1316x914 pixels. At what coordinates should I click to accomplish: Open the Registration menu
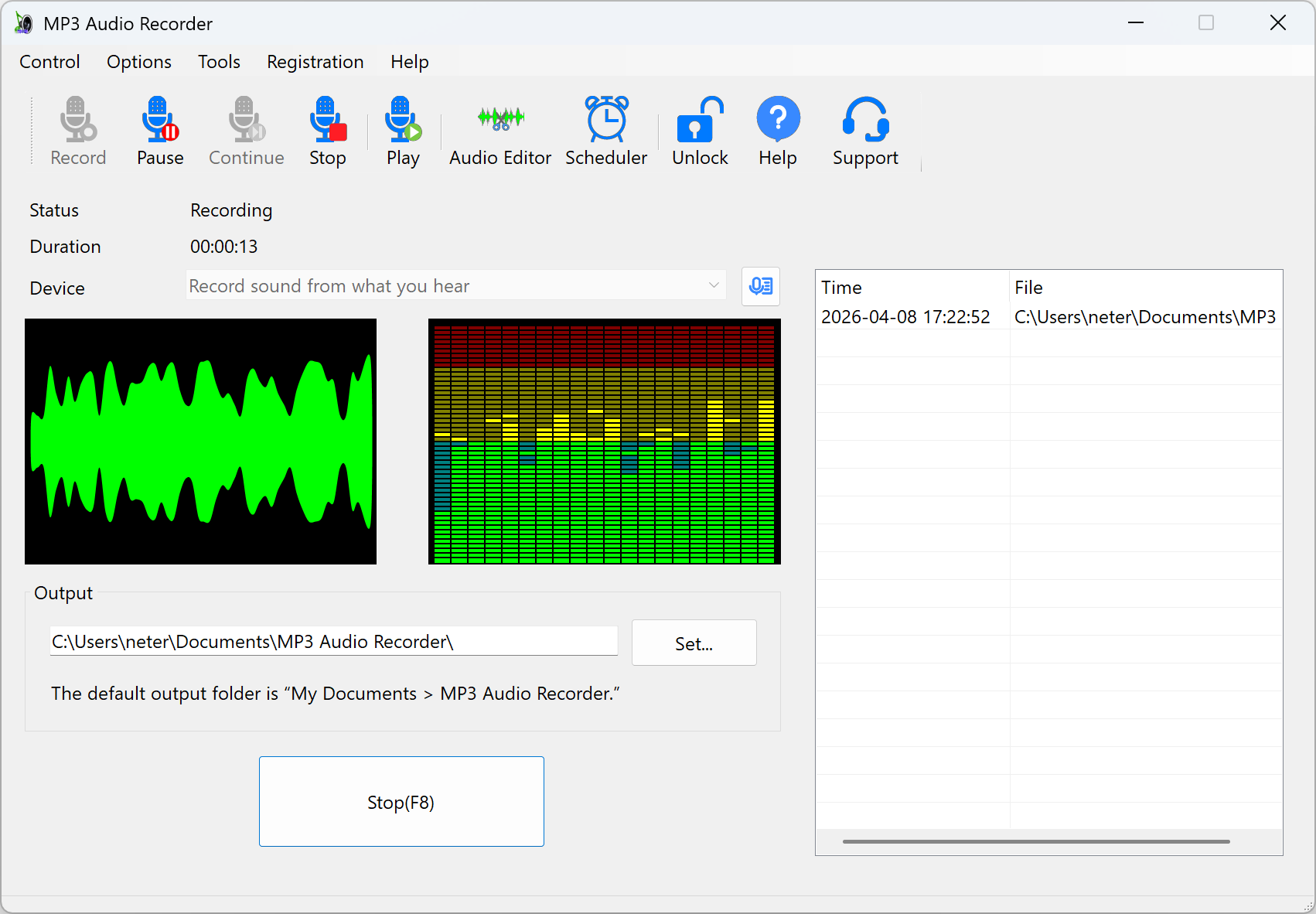coord(315,62)
